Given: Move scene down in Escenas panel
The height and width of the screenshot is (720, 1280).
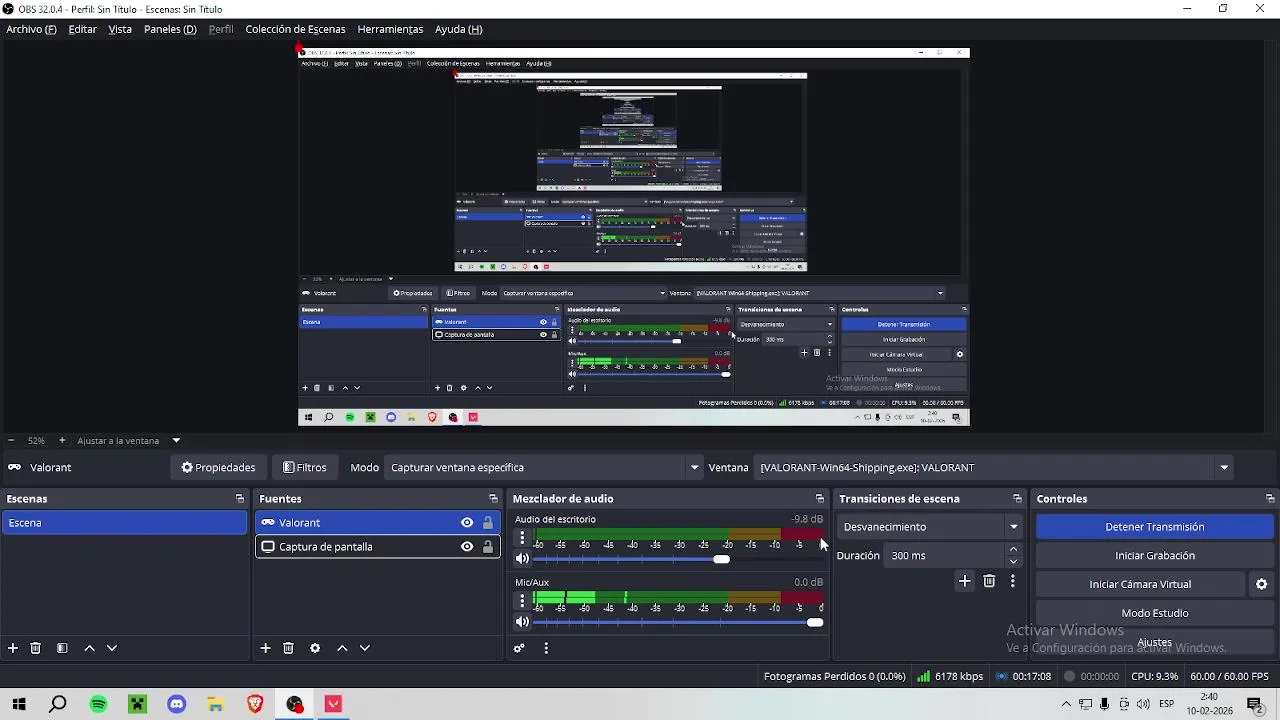Looking at the screenshot, I should pyautogui.click(x=112, y=648).
